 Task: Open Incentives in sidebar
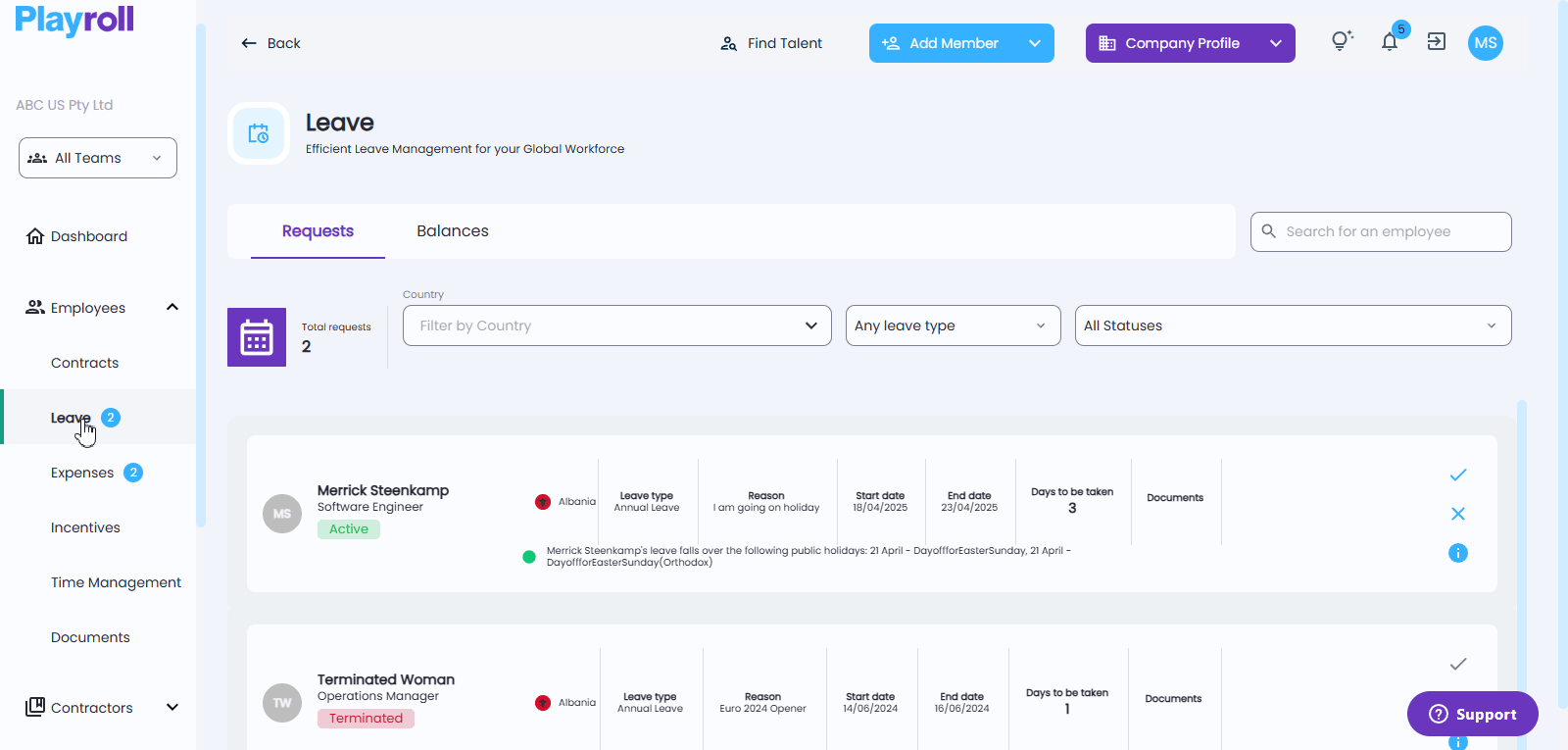click(x=85, y=527)
